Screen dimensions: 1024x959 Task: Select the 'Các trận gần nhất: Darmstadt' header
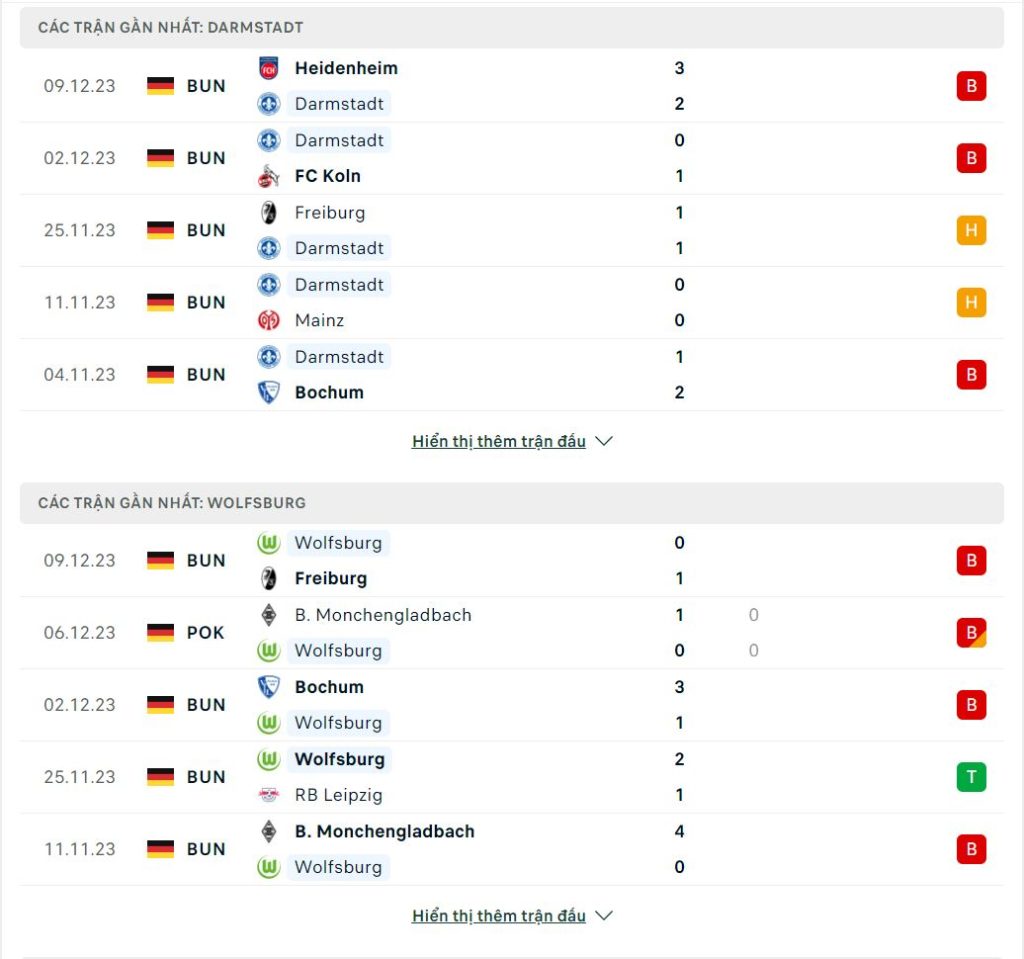point(511,27)
